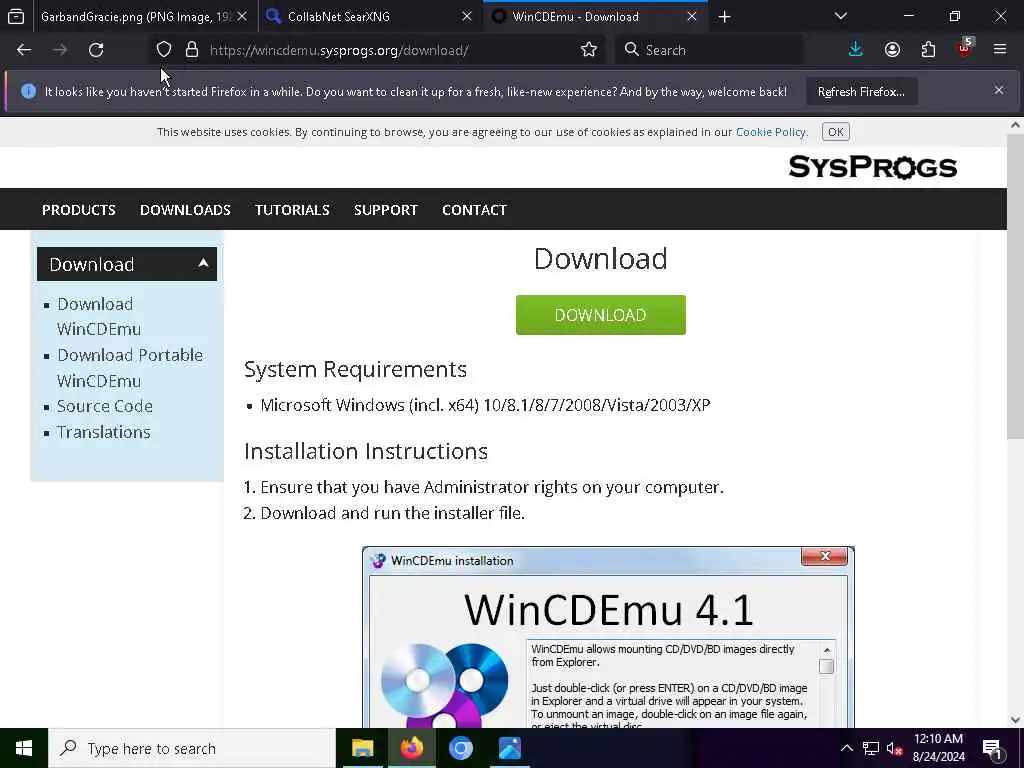Image resolution: width=1024 pixels, height=768 pixels.
Task: Close the CollabNet SearXNG tab
Action: point(467,16)
